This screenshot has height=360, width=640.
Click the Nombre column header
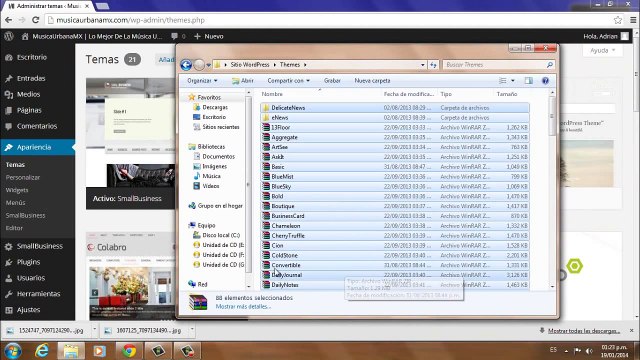tap(272, 94)
